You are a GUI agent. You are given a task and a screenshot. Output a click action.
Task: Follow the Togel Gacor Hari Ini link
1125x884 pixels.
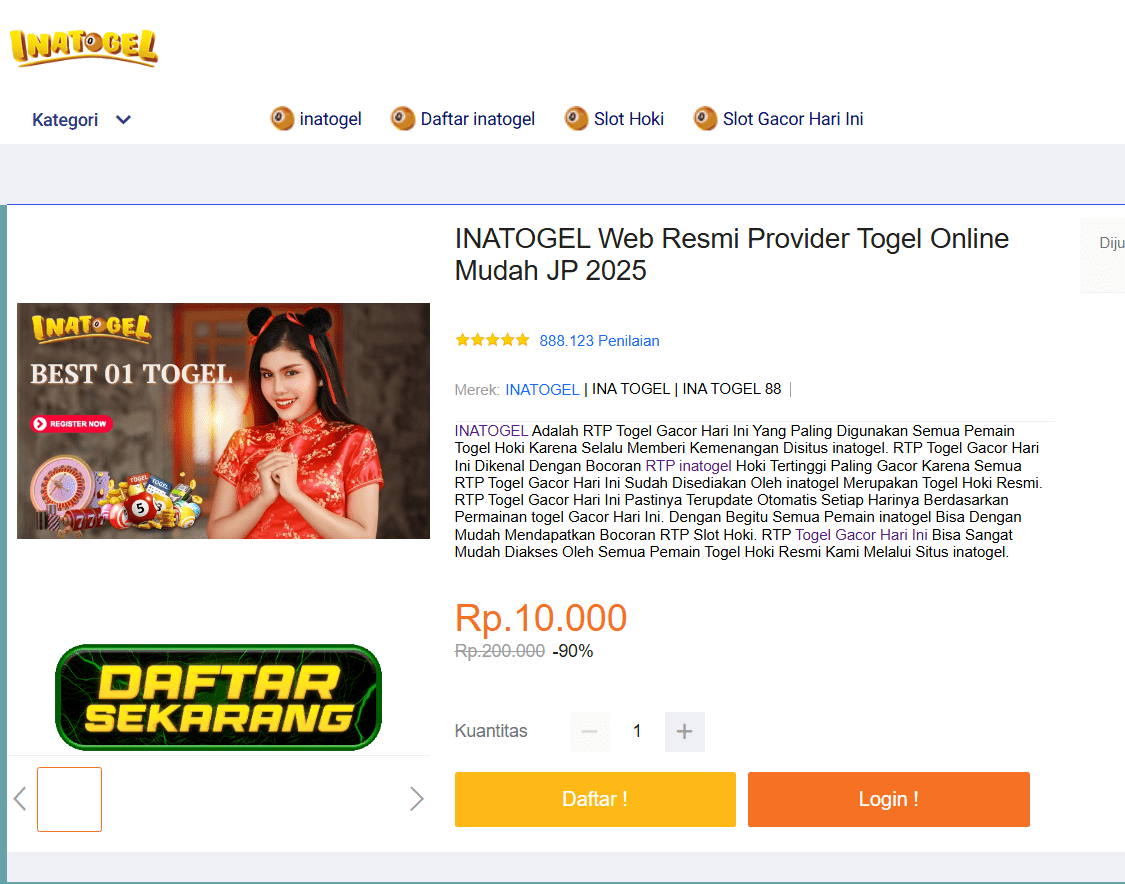point(861,535)
